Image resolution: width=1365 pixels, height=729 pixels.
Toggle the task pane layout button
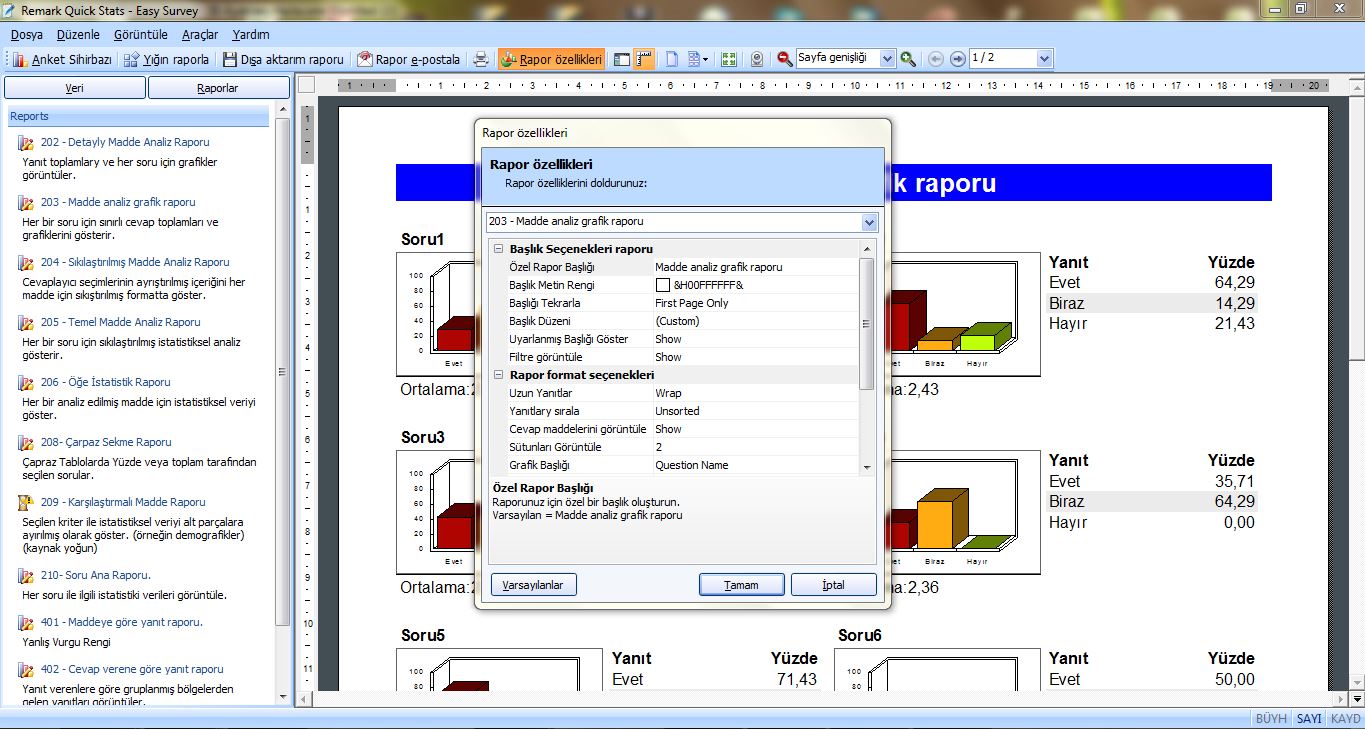622,59
